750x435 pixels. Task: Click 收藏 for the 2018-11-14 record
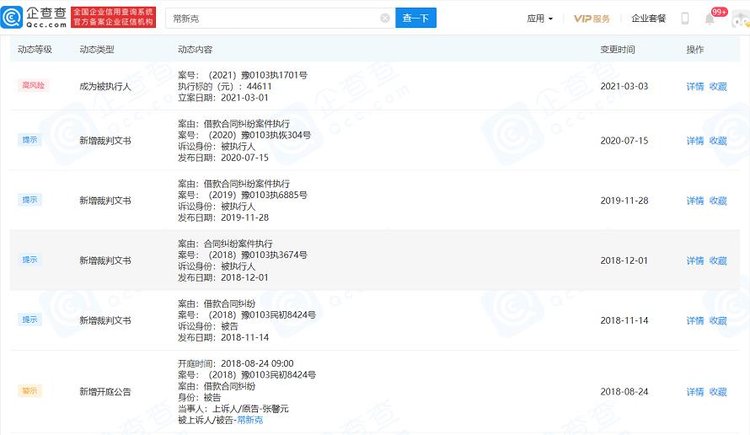tap(718, 320)
